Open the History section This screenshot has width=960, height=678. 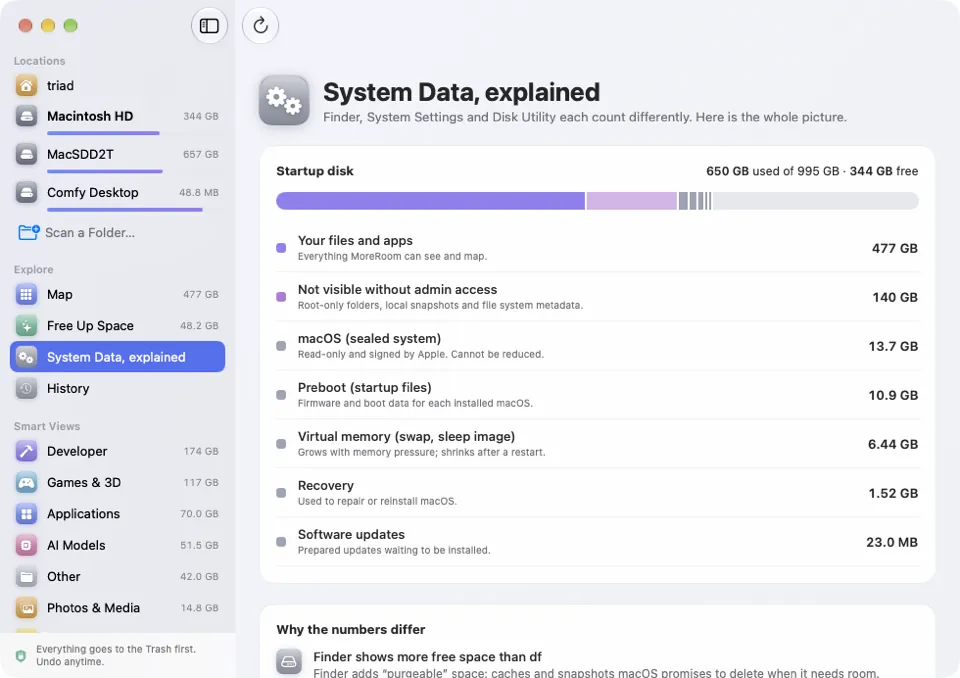coord(118,388)
